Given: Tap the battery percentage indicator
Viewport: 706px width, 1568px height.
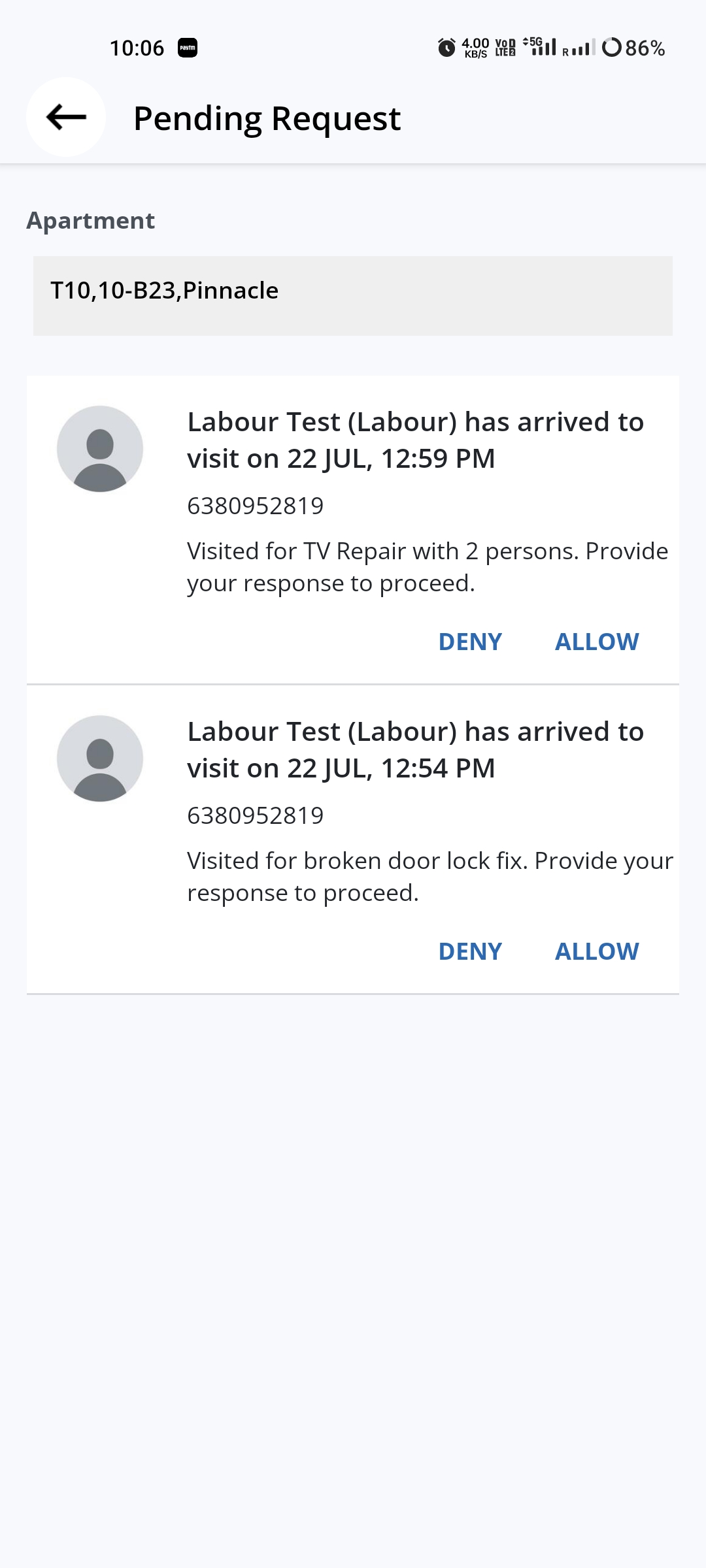Looking at the screenshot, I should point(633,48).
